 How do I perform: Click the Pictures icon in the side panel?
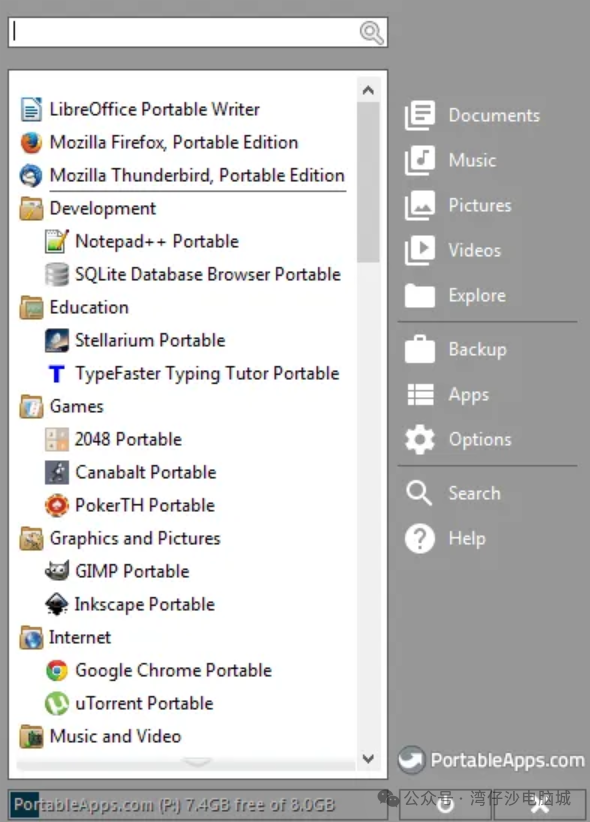pos(420,206)
